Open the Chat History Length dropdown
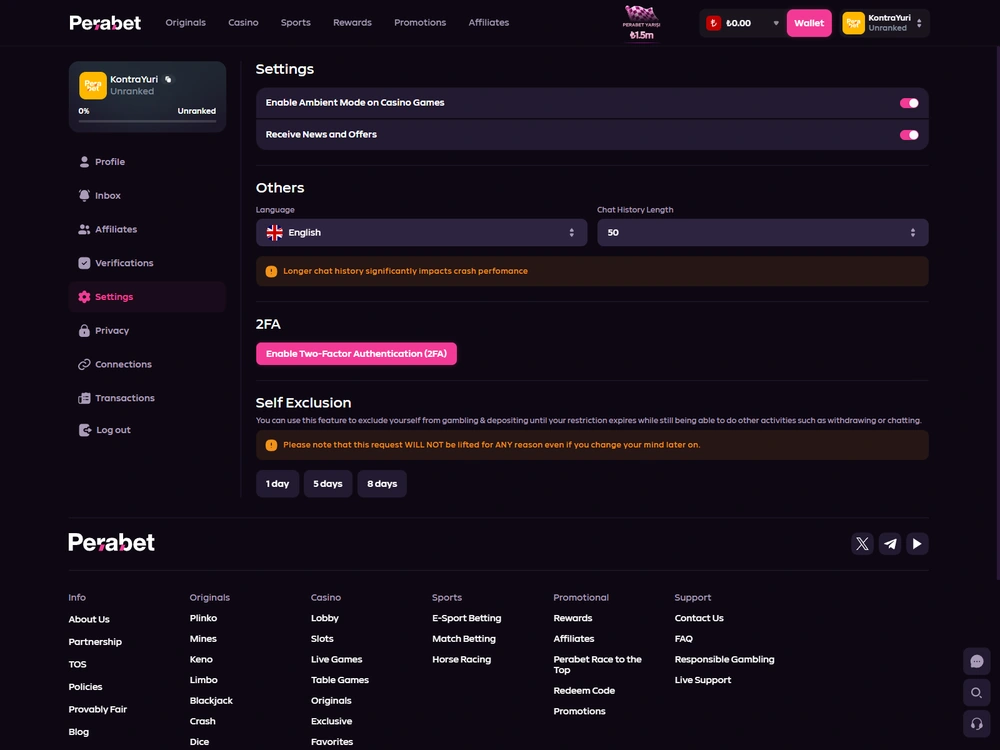1000x750 pixels. 763,233
